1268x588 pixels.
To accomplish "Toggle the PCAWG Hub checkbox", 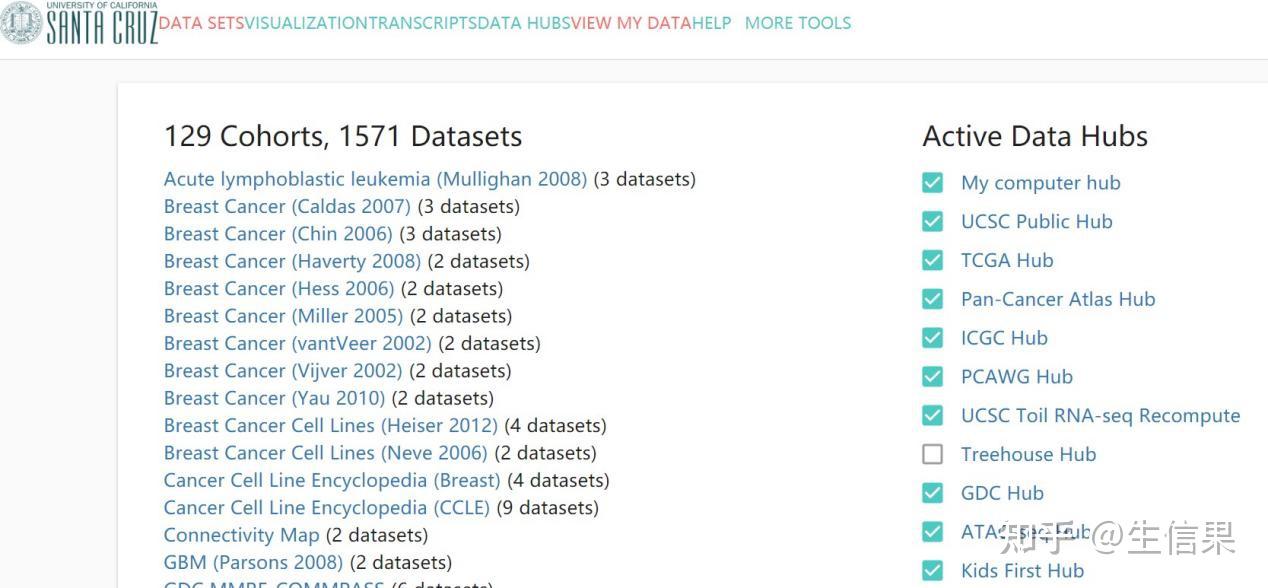I will [932, 377].
